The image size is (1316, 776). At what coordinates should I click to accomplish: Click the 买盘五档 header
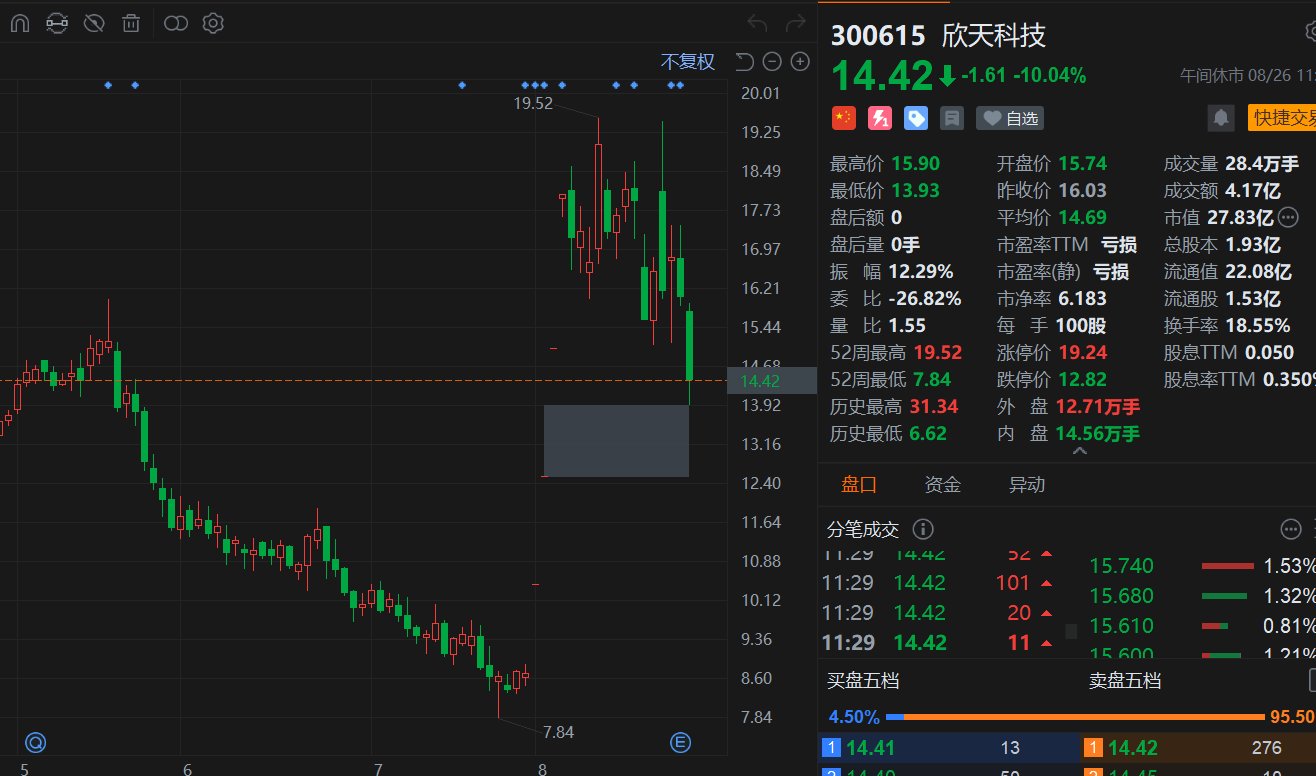862,681
